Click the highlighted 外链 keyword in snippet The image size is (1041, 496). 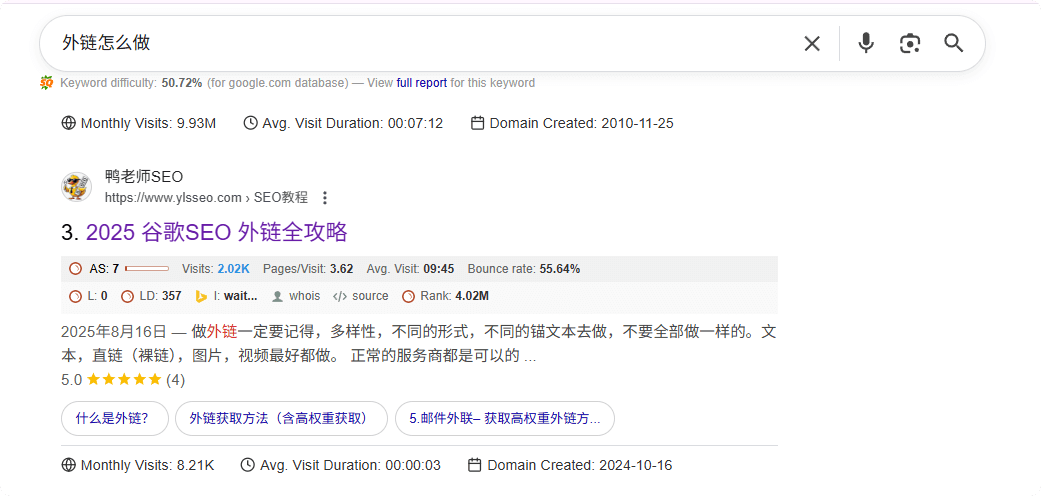(222, 331)
